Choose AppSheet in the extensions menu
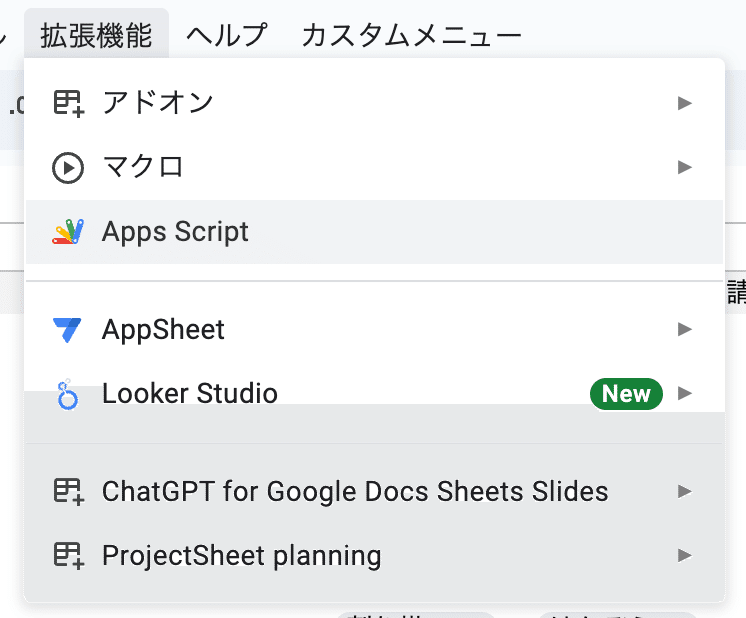 point(374,329)
